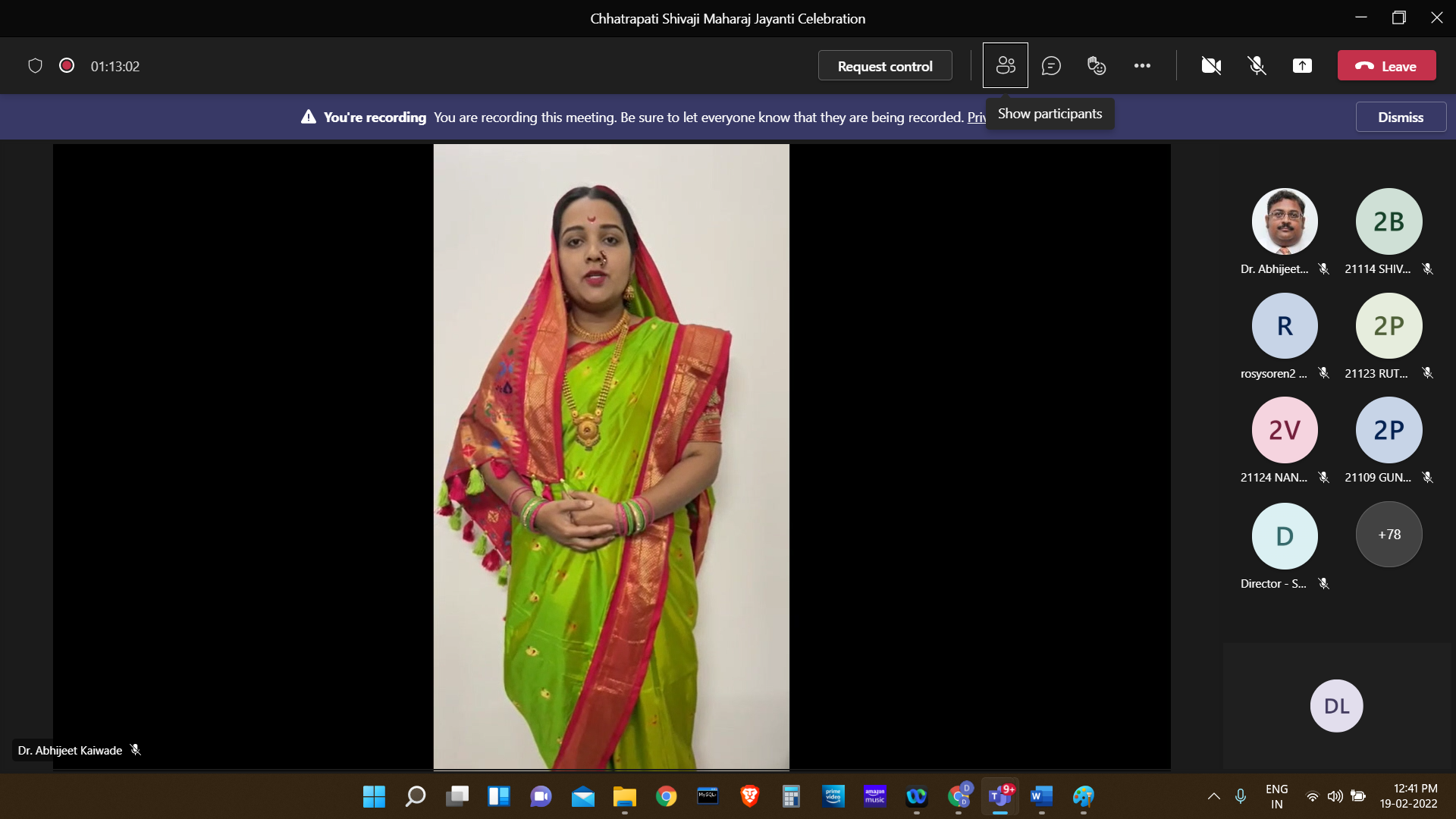The height and width of the screenshot is (819, 1456).
Task: Open the volume control in tray
Action: pos(1335,796)
